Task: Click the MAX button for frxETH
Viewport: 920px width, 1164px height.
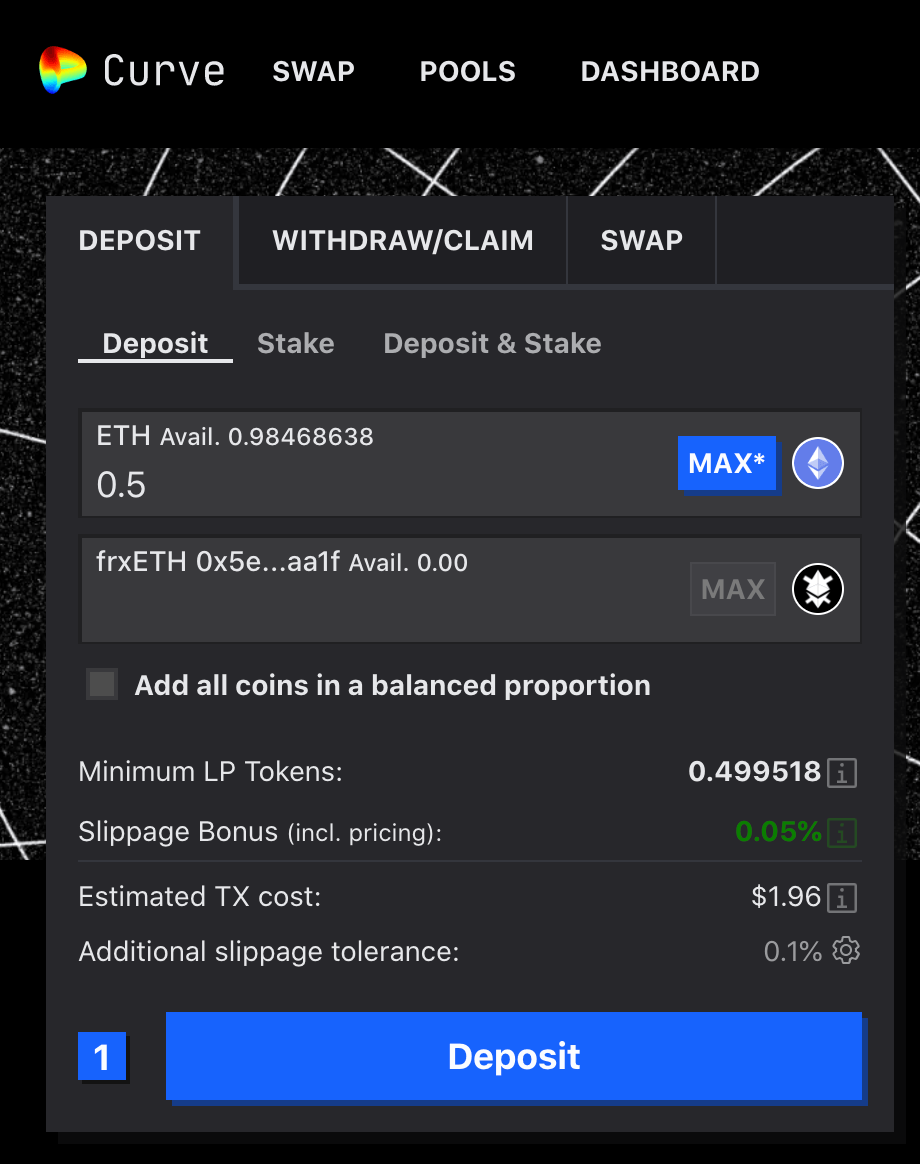Action: coord(733,589)
